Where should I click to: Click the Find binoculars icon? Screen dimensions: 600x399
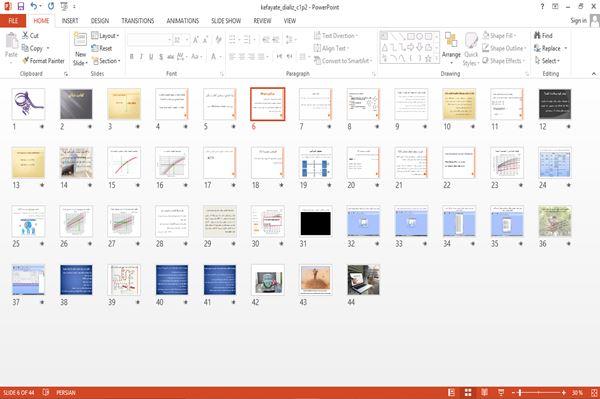pyautogui.click(x=537, y=35)
